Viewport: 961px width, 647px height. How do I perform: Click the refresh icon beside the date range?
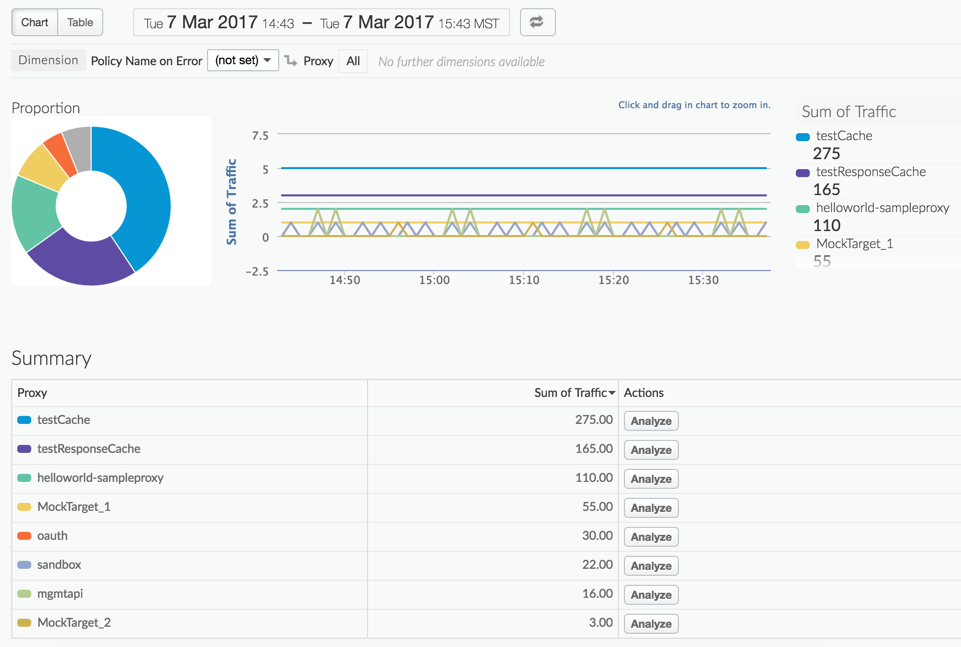(538, 22)
